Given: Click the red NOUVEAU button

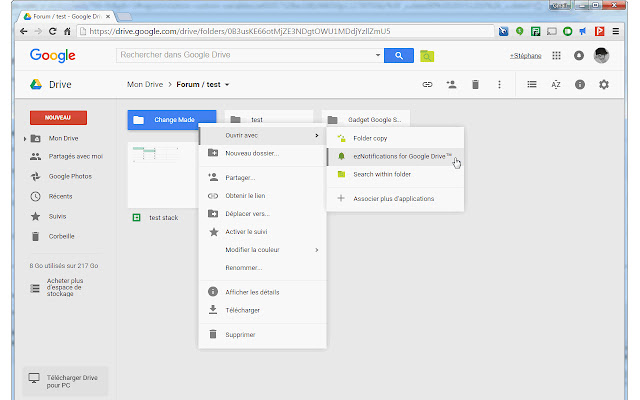Looking at the screenshot, I should point(58,118).
